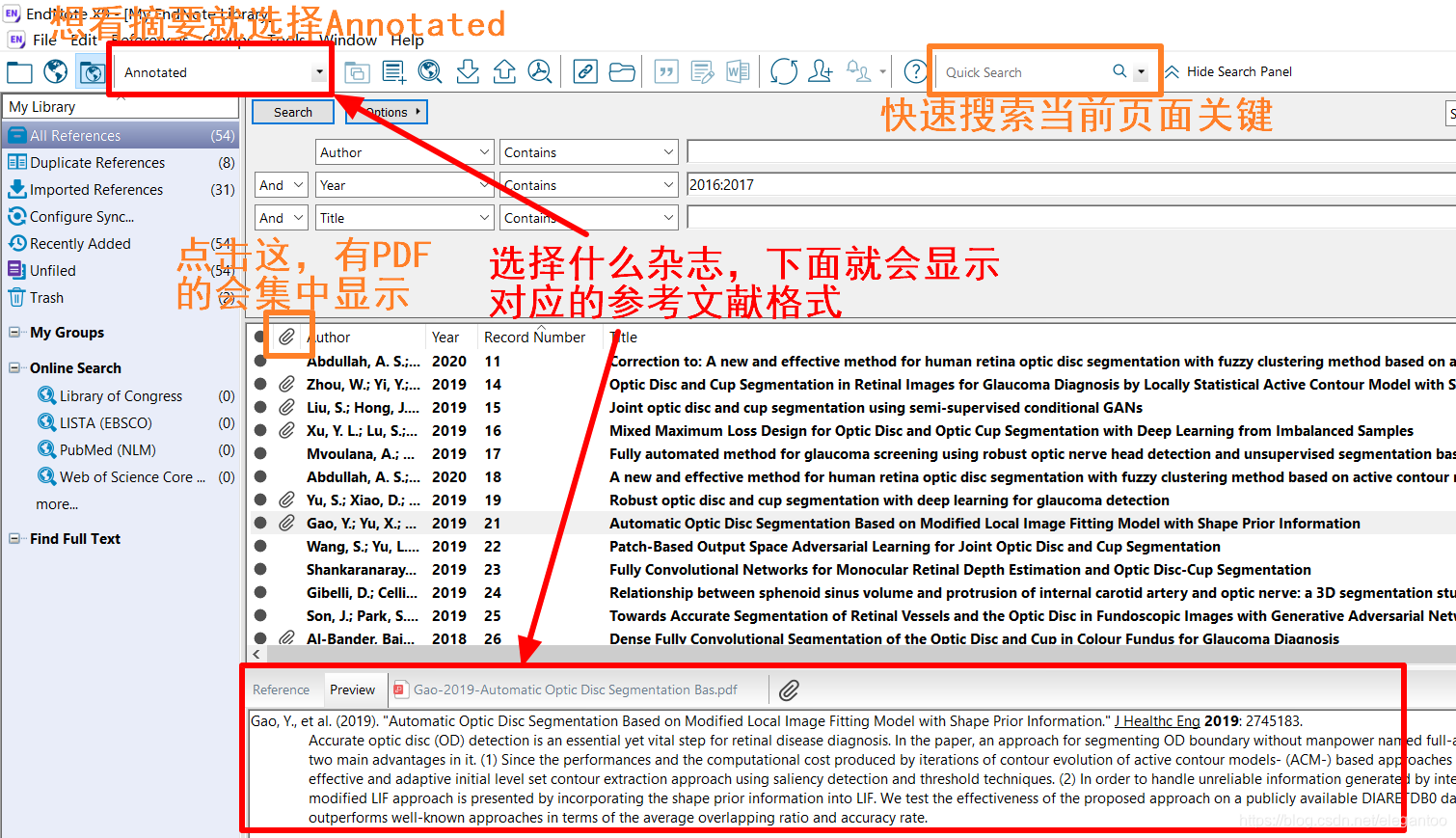Click Import (down arrow) toolbar icon
Image resolution: width=1456 pixels, height=838 pixels.
[468, 71]
